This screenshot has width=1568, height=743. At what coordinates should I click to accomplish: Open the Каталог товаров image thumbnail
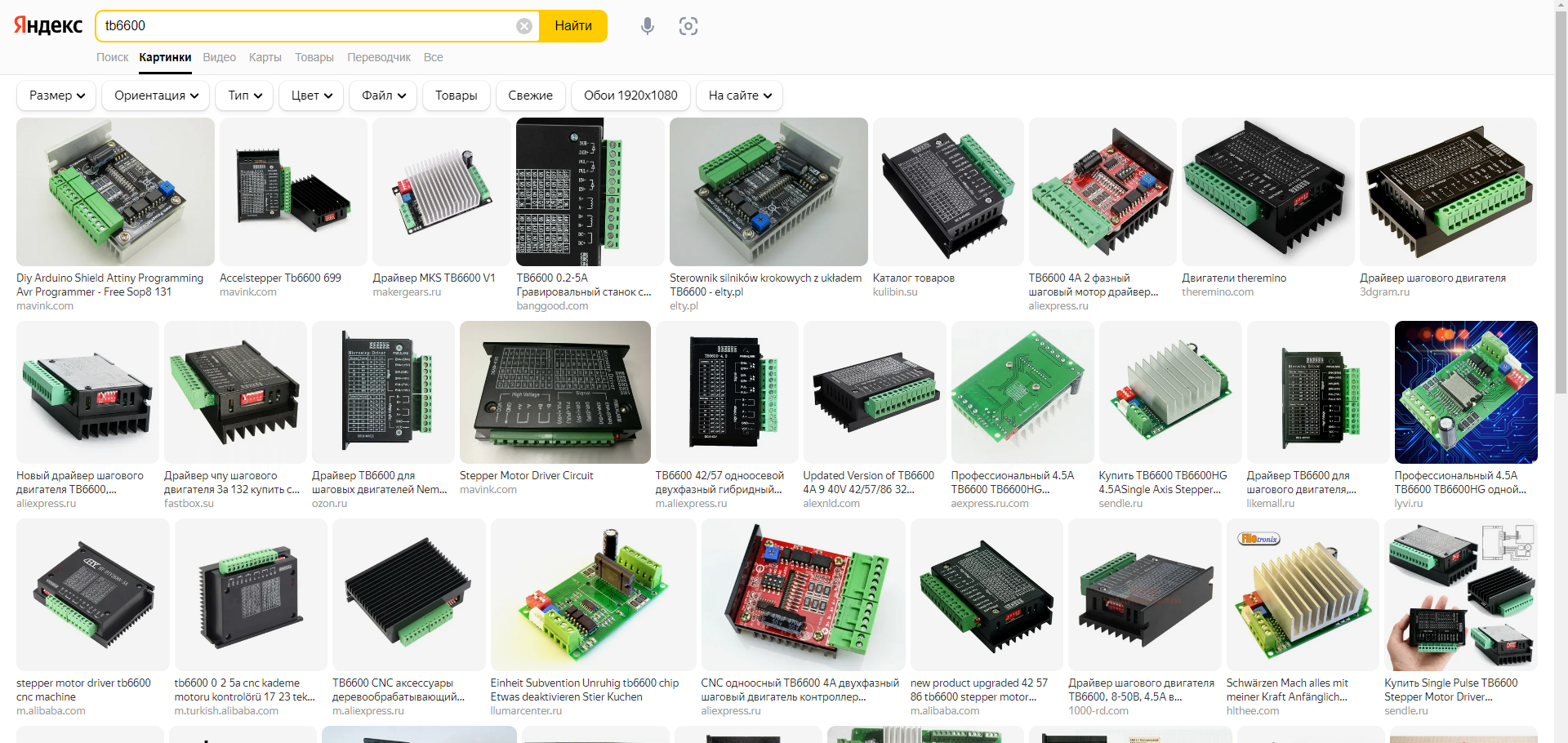[948, 192]
